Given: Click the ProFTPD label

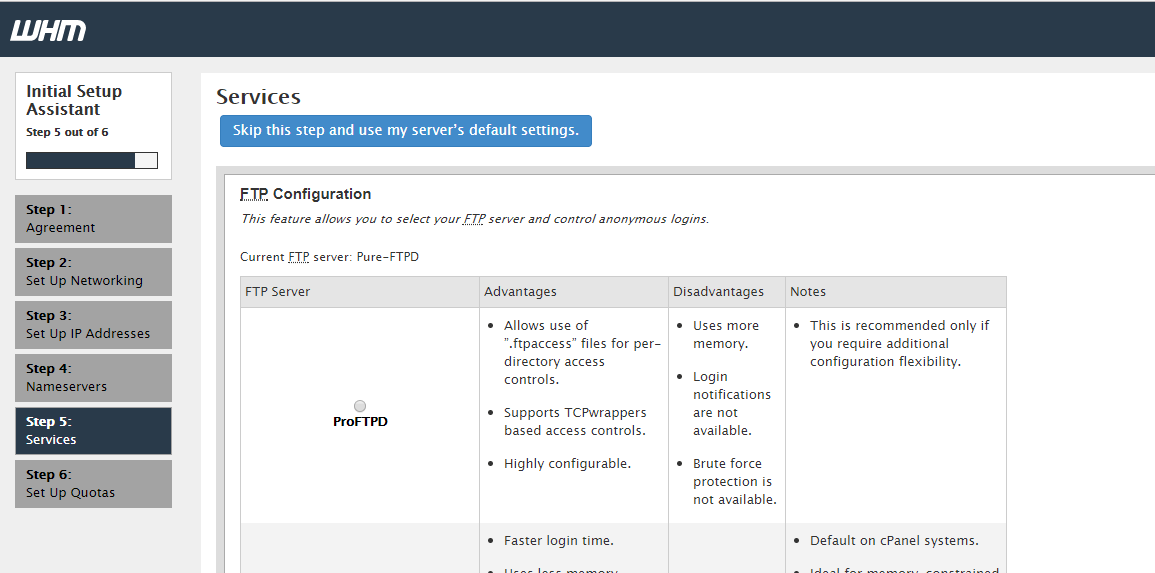Looking at the screenshot, I should pyautogui.click(x=360, y=422).
